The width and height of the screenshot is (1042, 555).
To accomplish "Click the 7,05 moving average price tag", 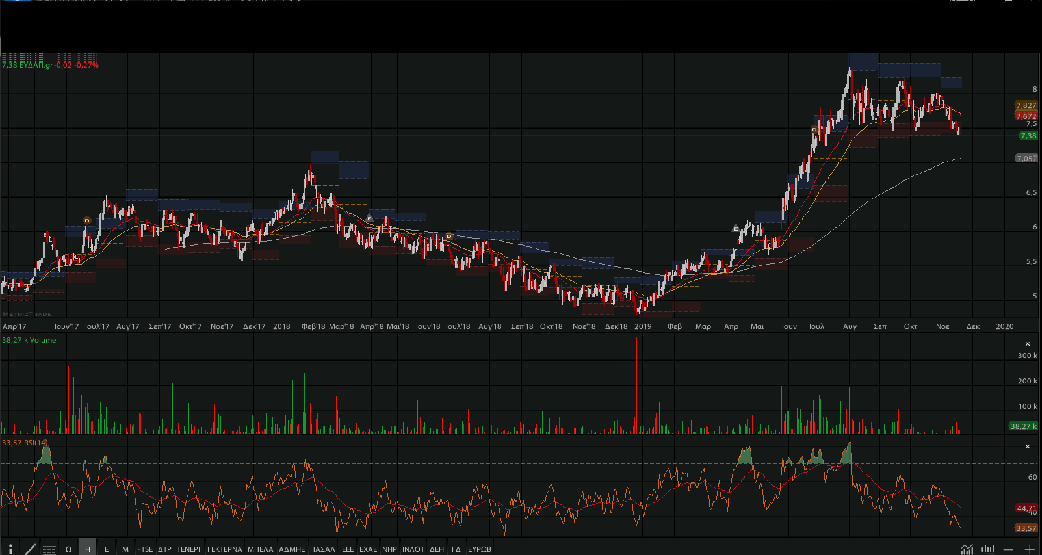I will click(x=1024, y=158).
